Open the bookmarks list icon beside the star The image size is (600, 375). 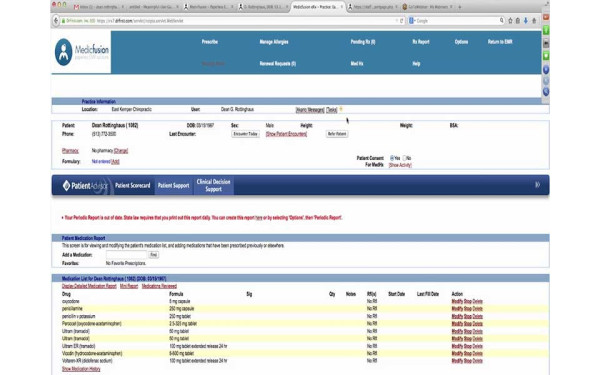518,21
